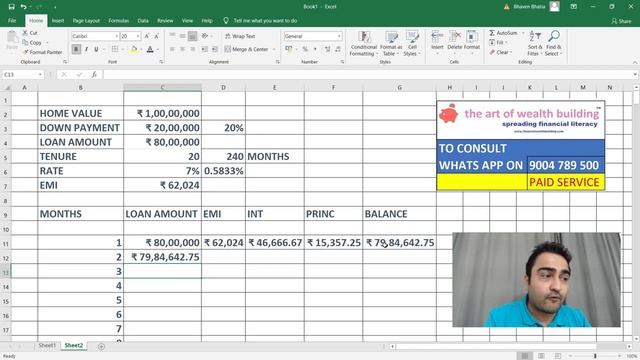Image resolution: width=640 pixels, height=360 pixels.
Task: Apply the yellow Fill Color
Action: pyautogui.click(x=134, y=49)
